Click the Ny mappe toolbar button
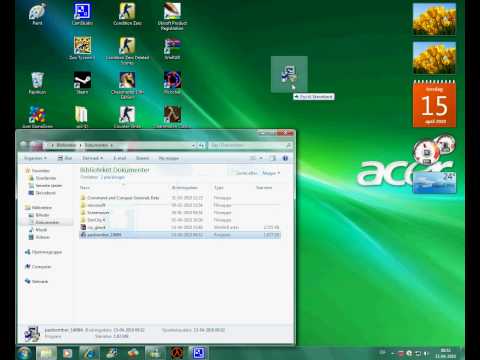The height and width of the screenshot is (360, 480). click(169, 158)
